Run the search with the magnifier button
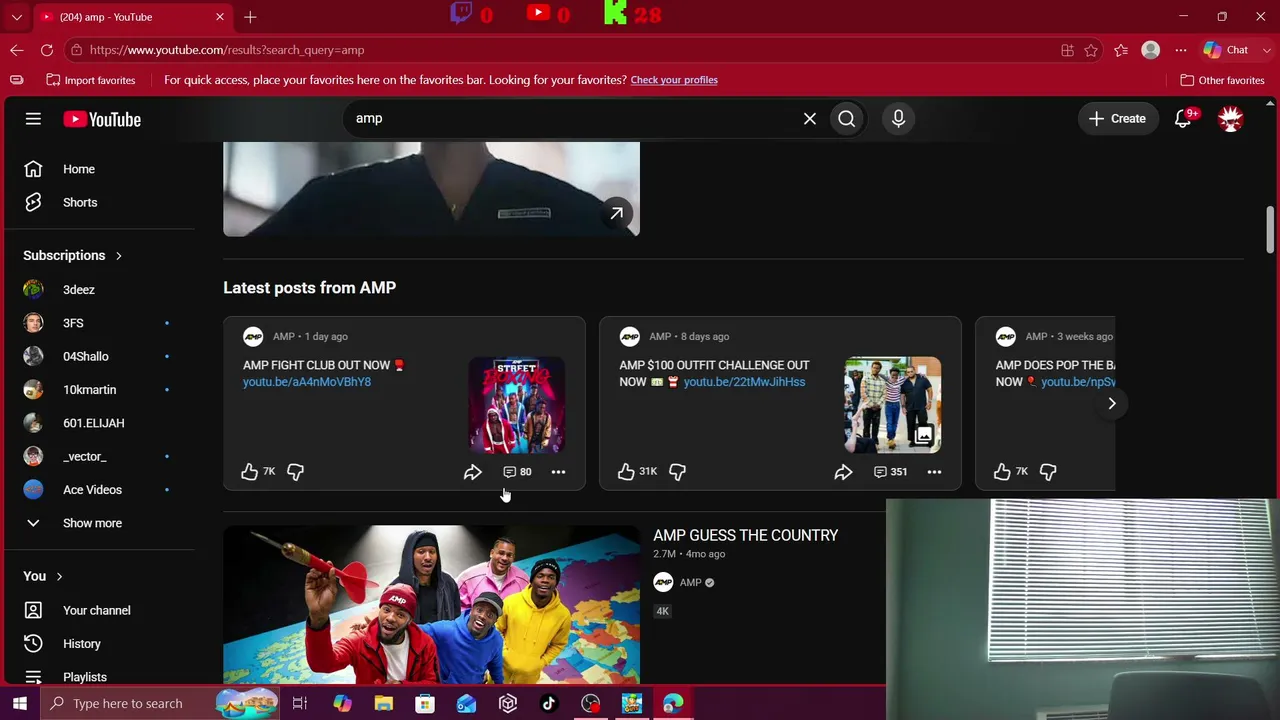The image size is (1280, 720). (x=847, y=119)
